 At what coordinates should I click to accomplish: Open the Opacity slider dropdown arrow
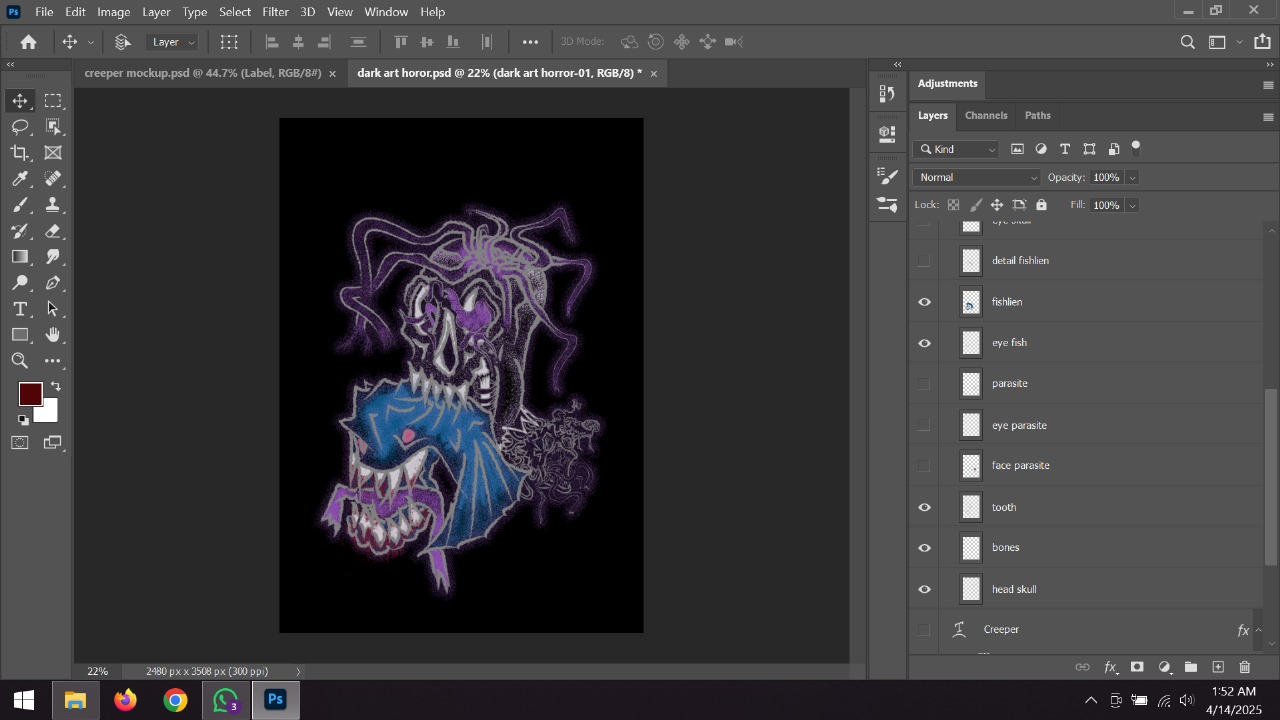[x=1132, y=177]
